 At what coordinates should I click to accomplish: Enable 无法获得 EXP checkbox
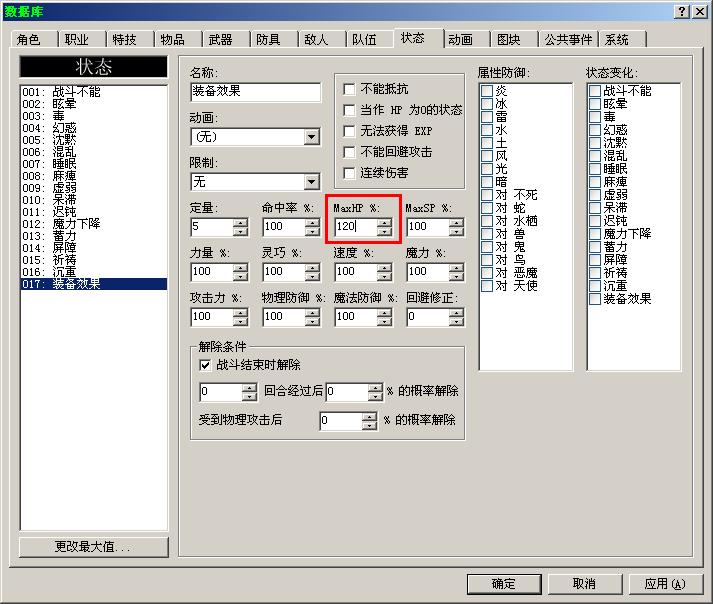pos(349,131)
